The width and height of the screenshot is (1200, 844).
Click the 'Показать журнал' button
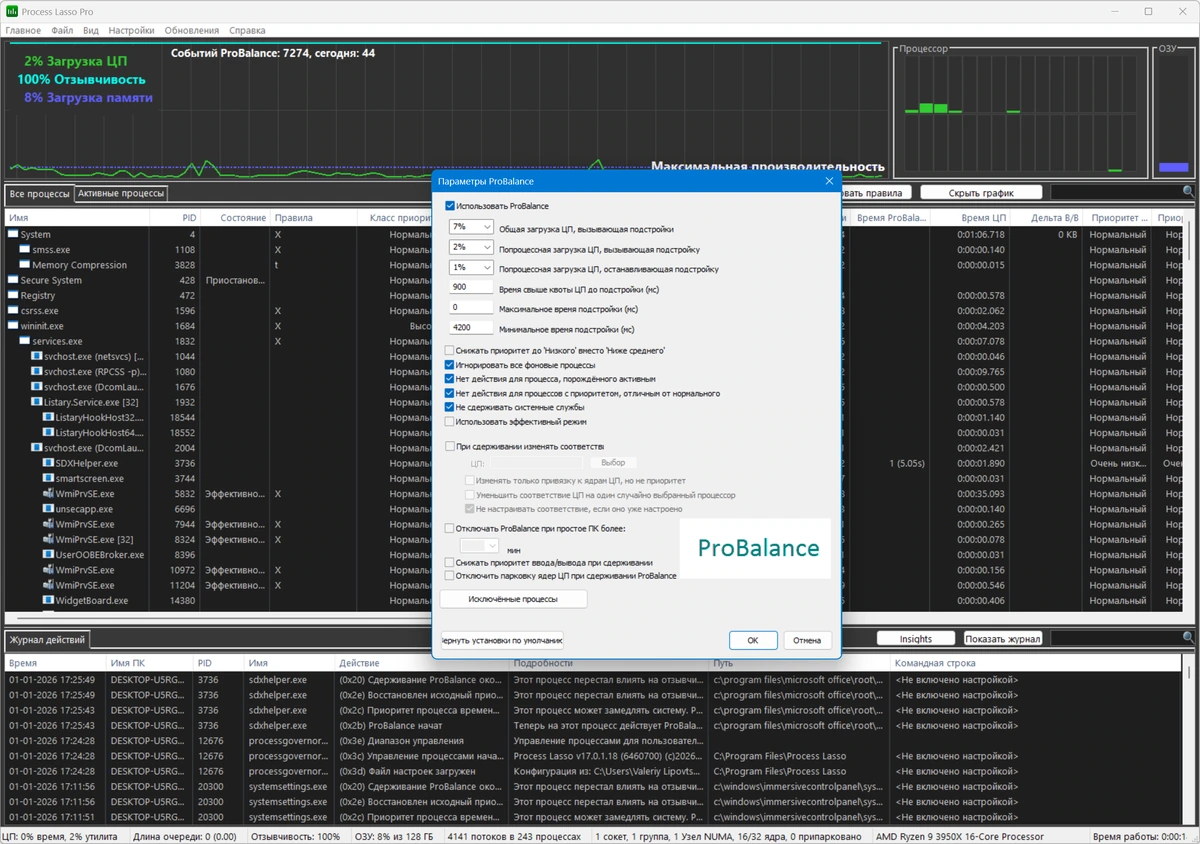(x=1003, y=638)
